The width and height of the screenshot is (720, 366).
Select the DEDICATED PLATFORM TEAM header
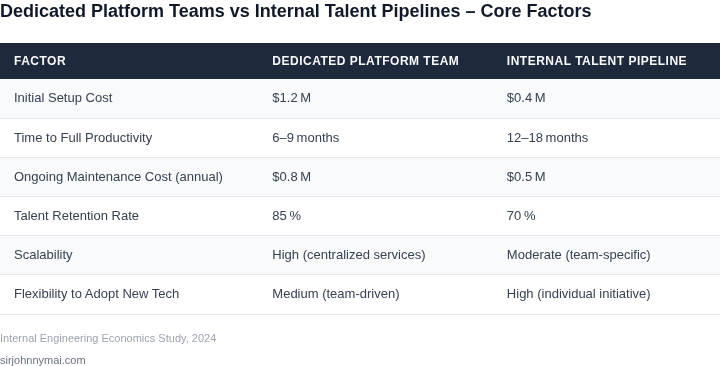[x=366, y=61]
